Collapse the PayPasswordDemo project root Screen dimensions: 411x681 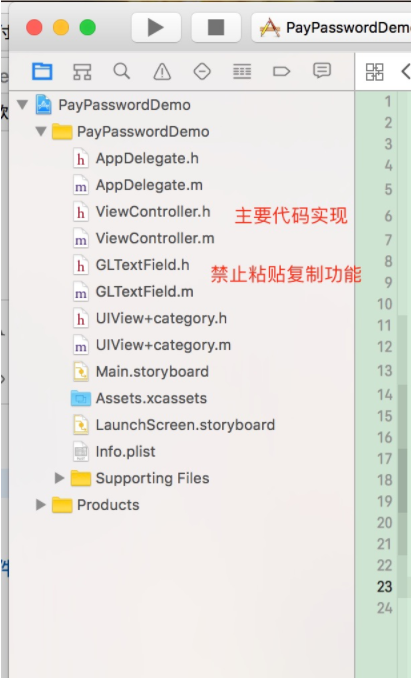click(22, 105)
